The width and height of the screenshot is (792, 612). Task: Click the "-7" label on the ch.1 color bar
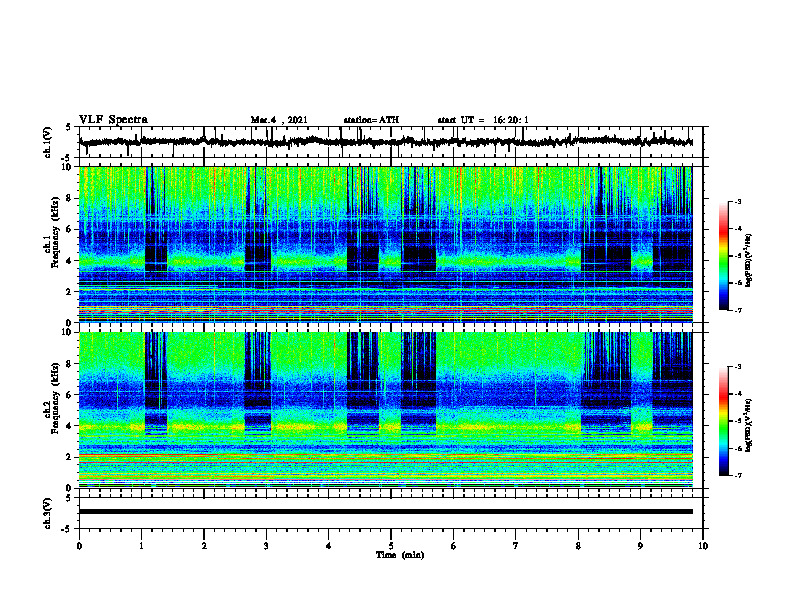[738, 310]
